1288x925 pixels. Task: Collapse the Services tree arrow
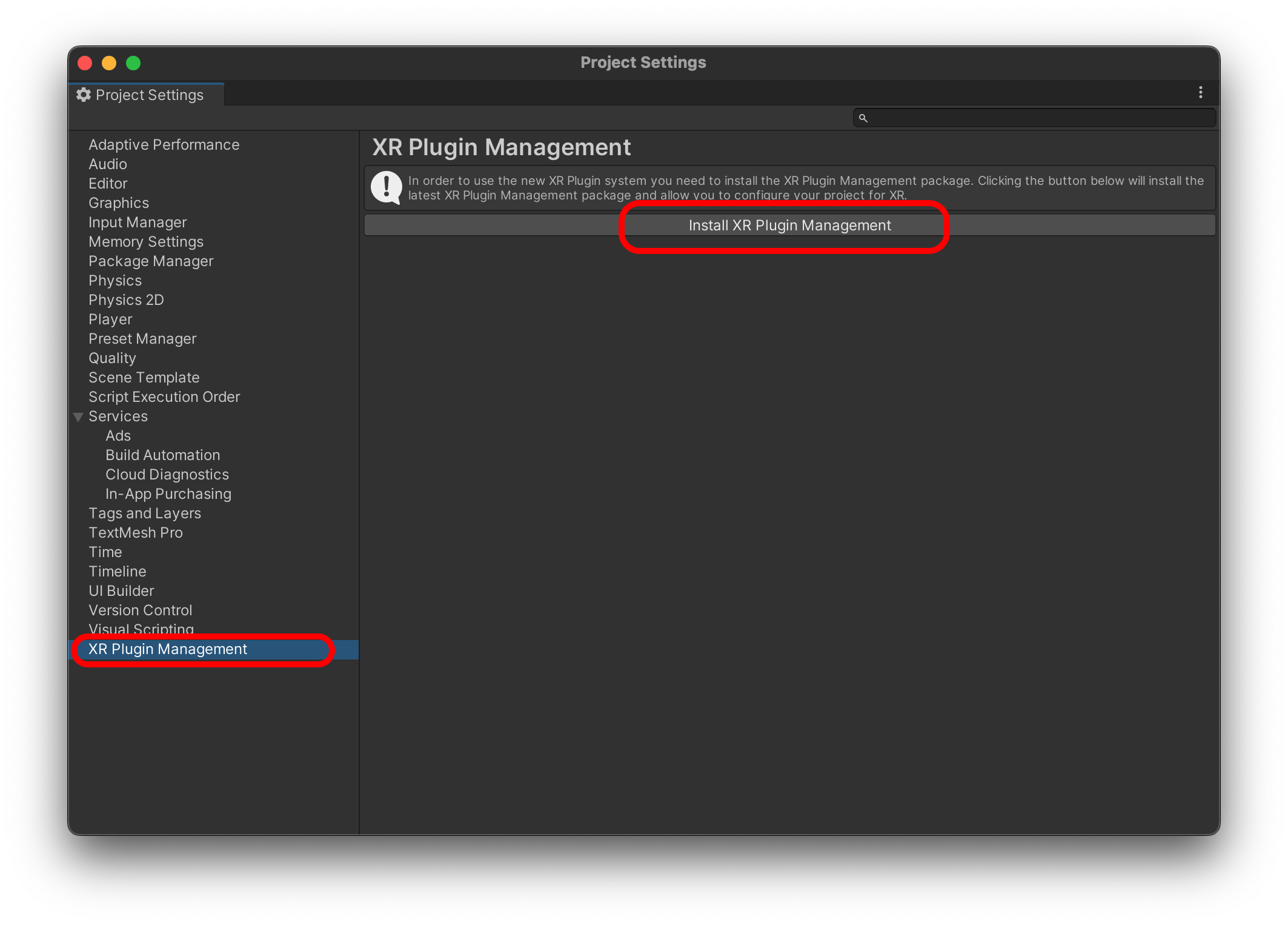78,417
